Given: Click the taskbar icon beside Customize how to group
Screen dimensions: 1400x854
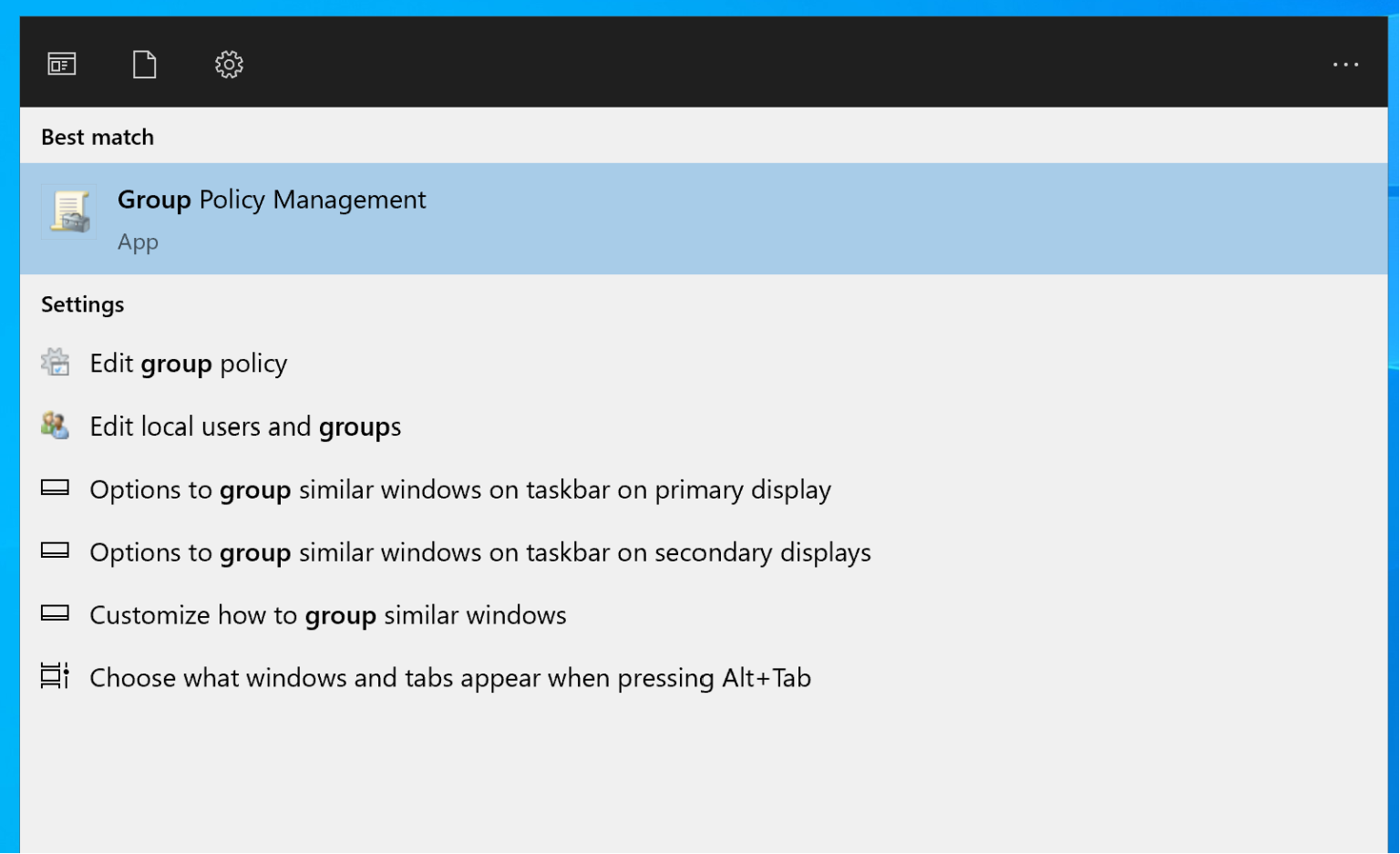Looking at the screenshot, I should click(55, 614).
